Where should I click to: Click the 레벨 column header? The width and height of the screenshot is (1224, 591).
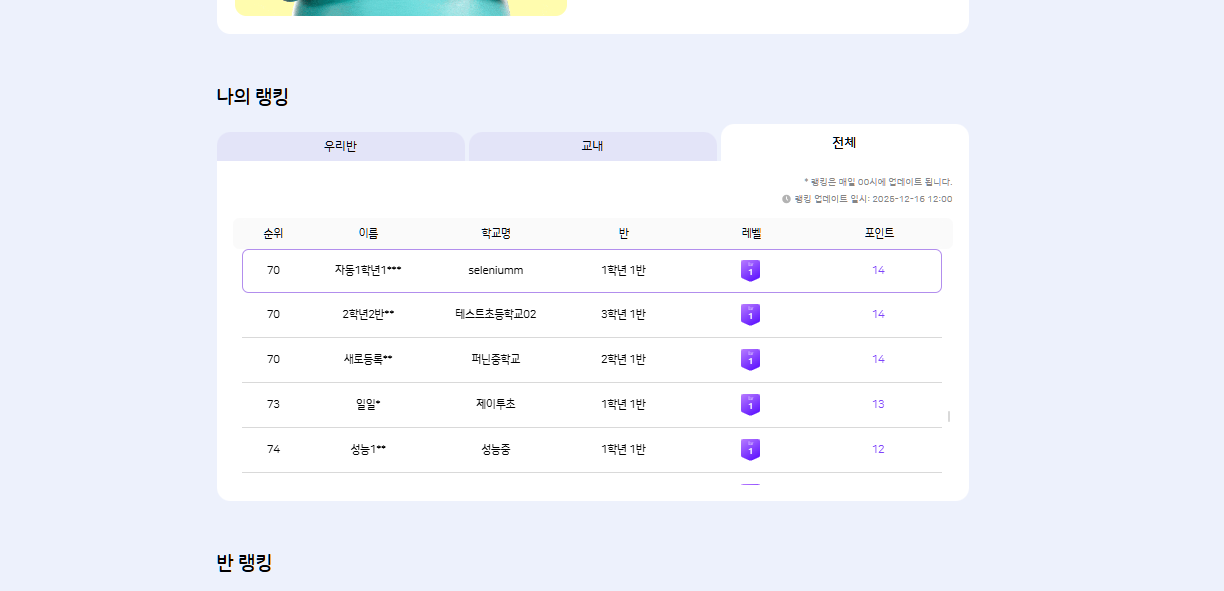tap(751, 233)
